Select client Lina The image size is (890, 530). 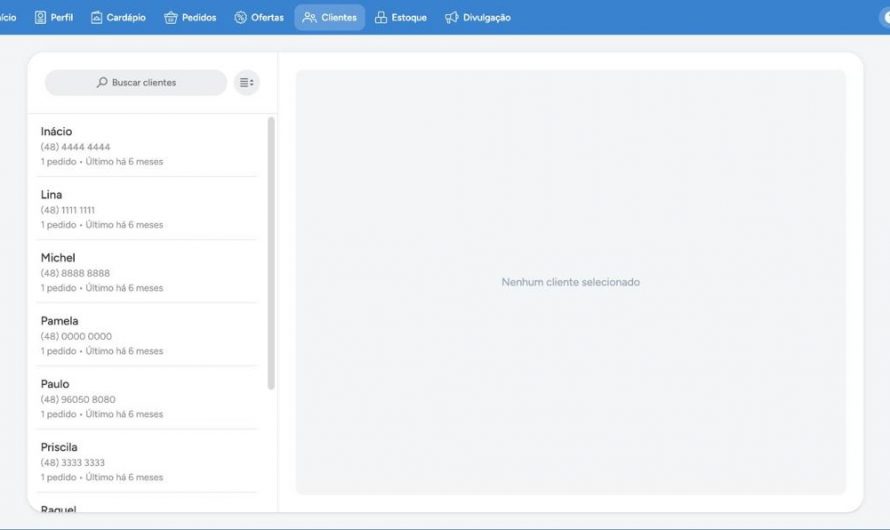tap(146, 208)
